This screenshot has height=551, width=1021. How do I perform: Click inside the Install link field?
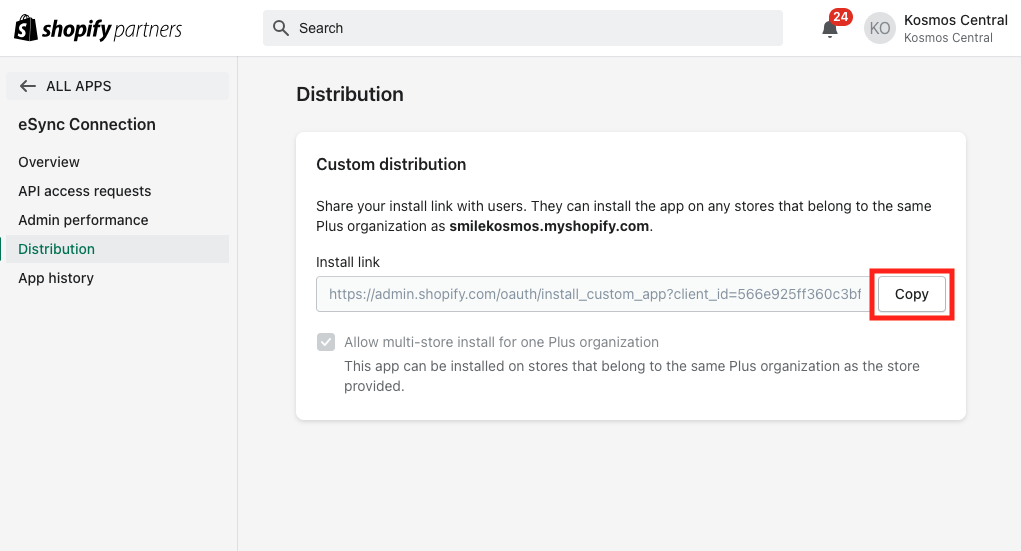[x=594, y=294]
